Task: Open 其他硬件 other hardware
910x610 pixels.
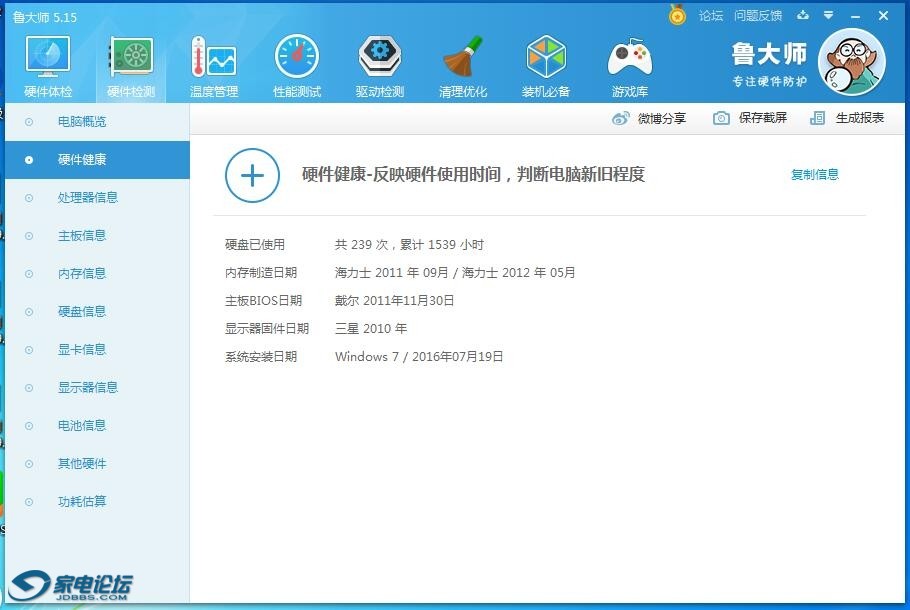Action: click(82, 463)
